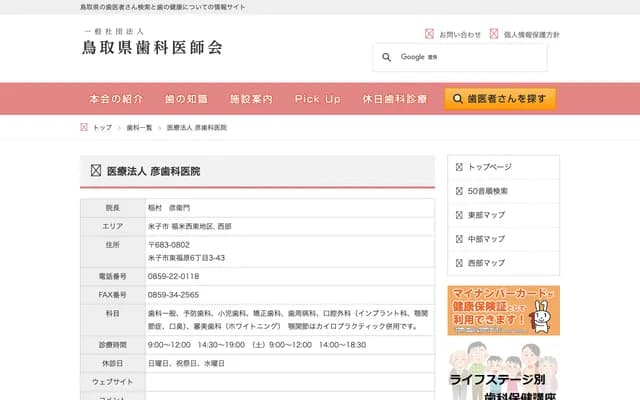This screenshot has width=640, height=400.
Task: Click the icon next to 50音順検索
Action: [459, 191]
